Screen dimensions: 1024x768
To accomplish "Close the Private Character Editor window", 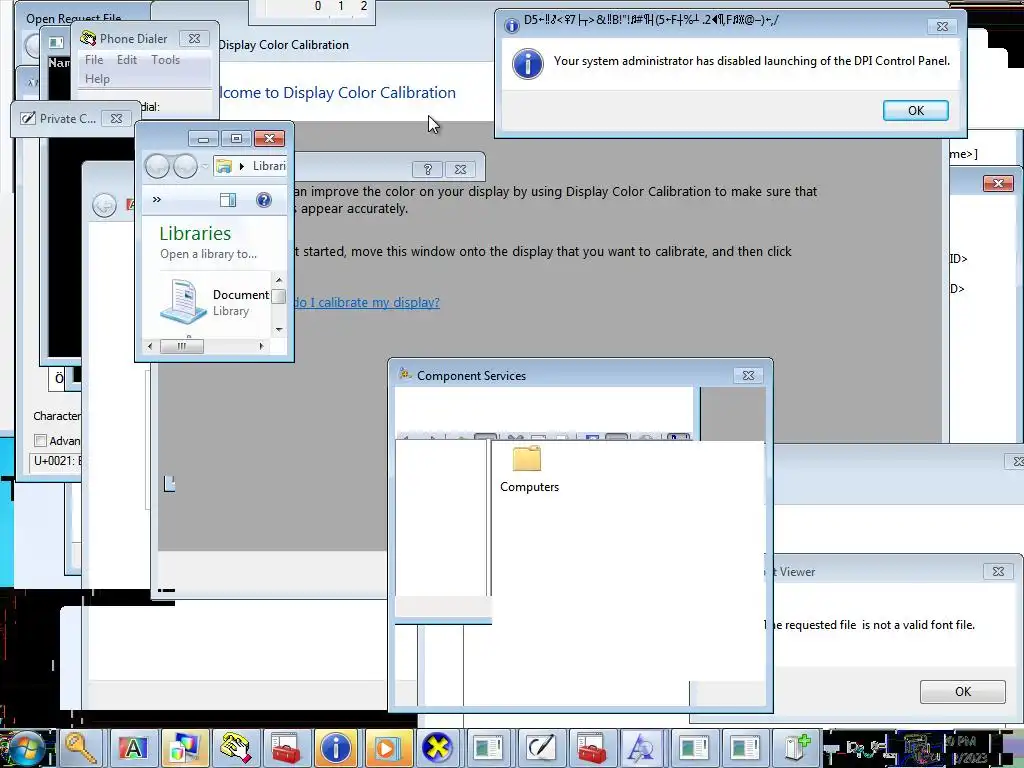I will [x=116, y=118].
